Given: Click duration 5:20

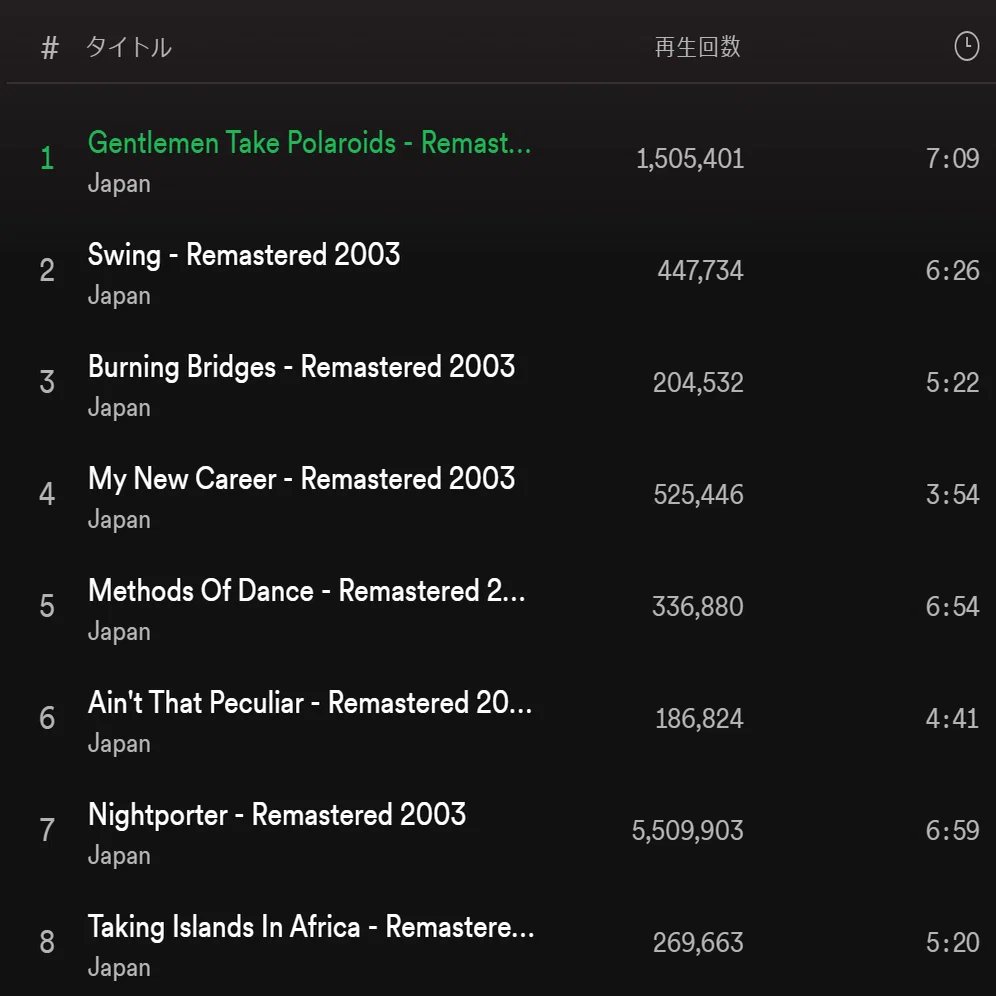Looking at the screenshot, I should (952, 943).
